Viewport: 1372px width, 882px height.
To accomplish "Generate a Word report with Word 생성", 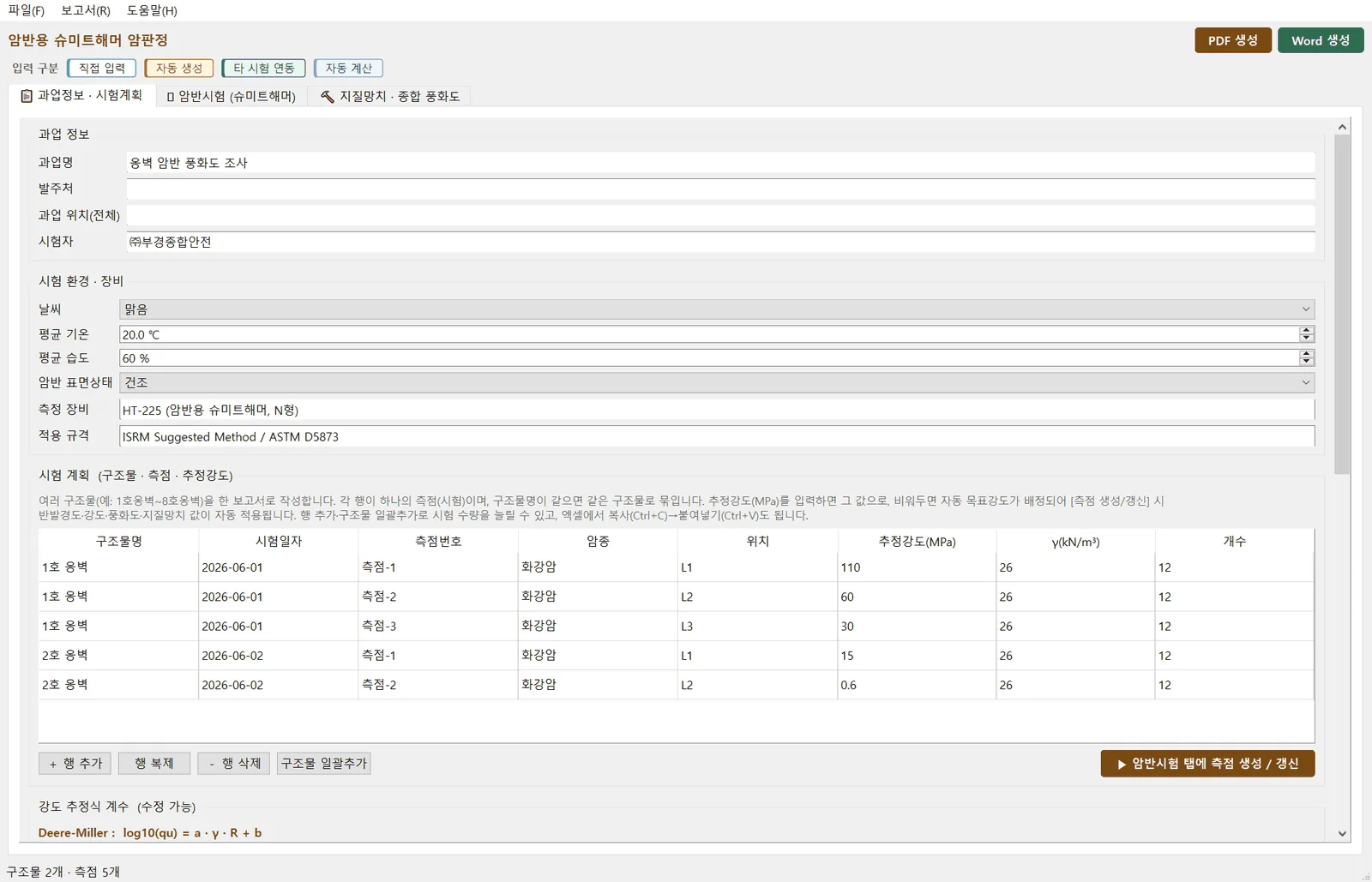I will tap(1321, 40).
